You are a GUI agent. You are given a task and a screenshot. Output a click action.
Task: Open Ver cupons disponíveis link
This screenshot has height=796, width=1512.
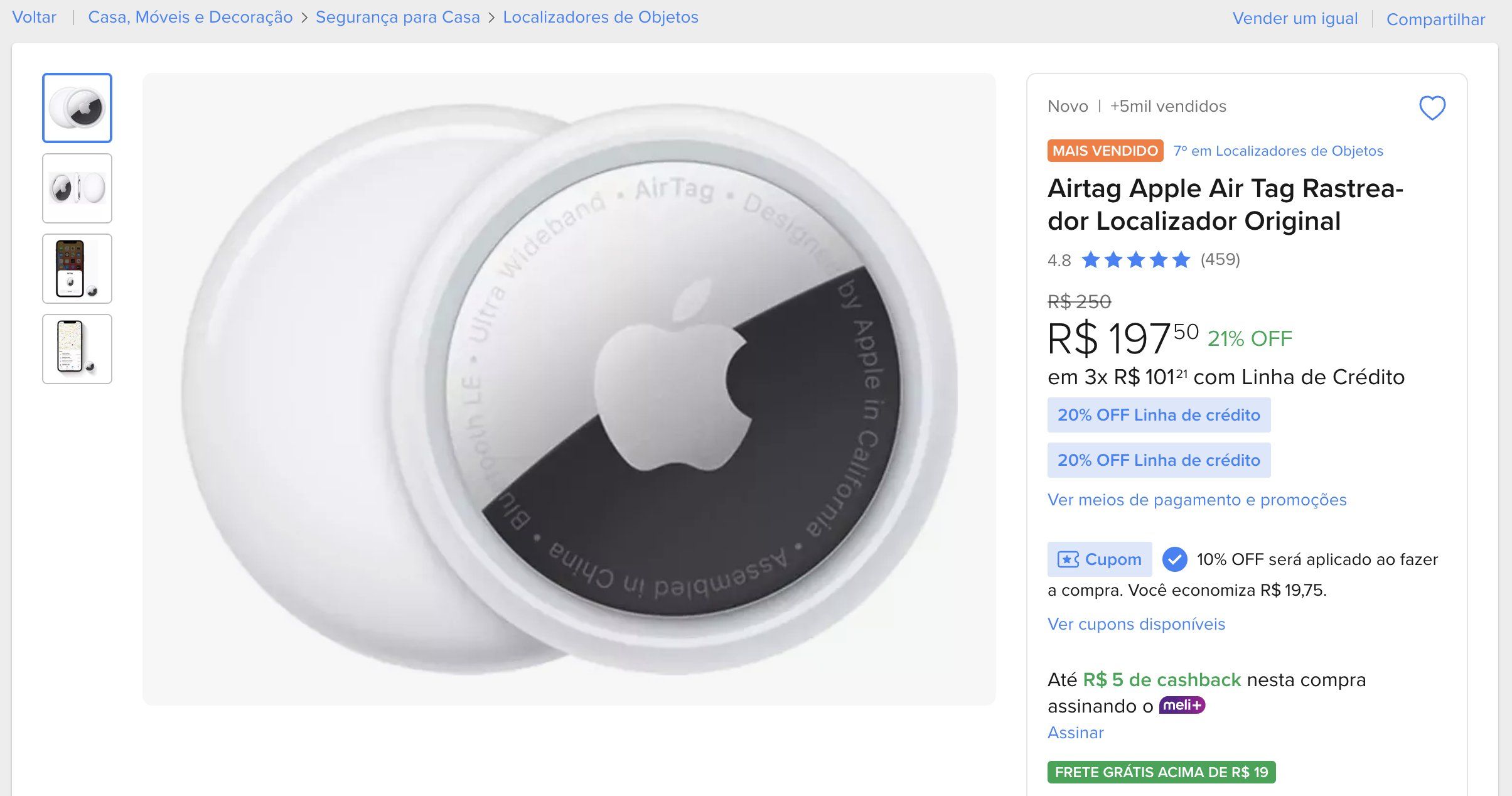[x=1136, y=624]
